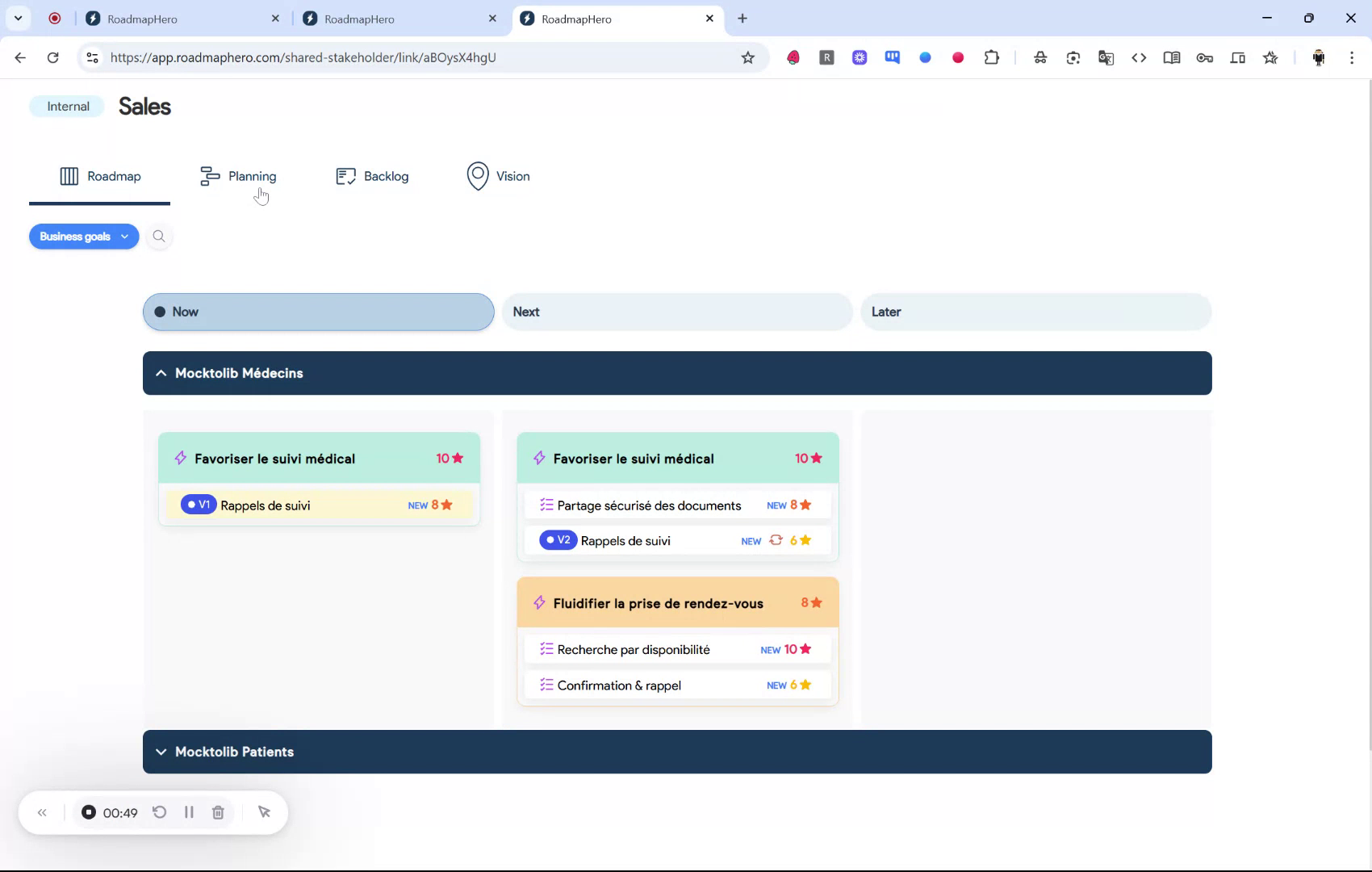Restart the screen recording
1372x872 pixels.
coord(160,812)
